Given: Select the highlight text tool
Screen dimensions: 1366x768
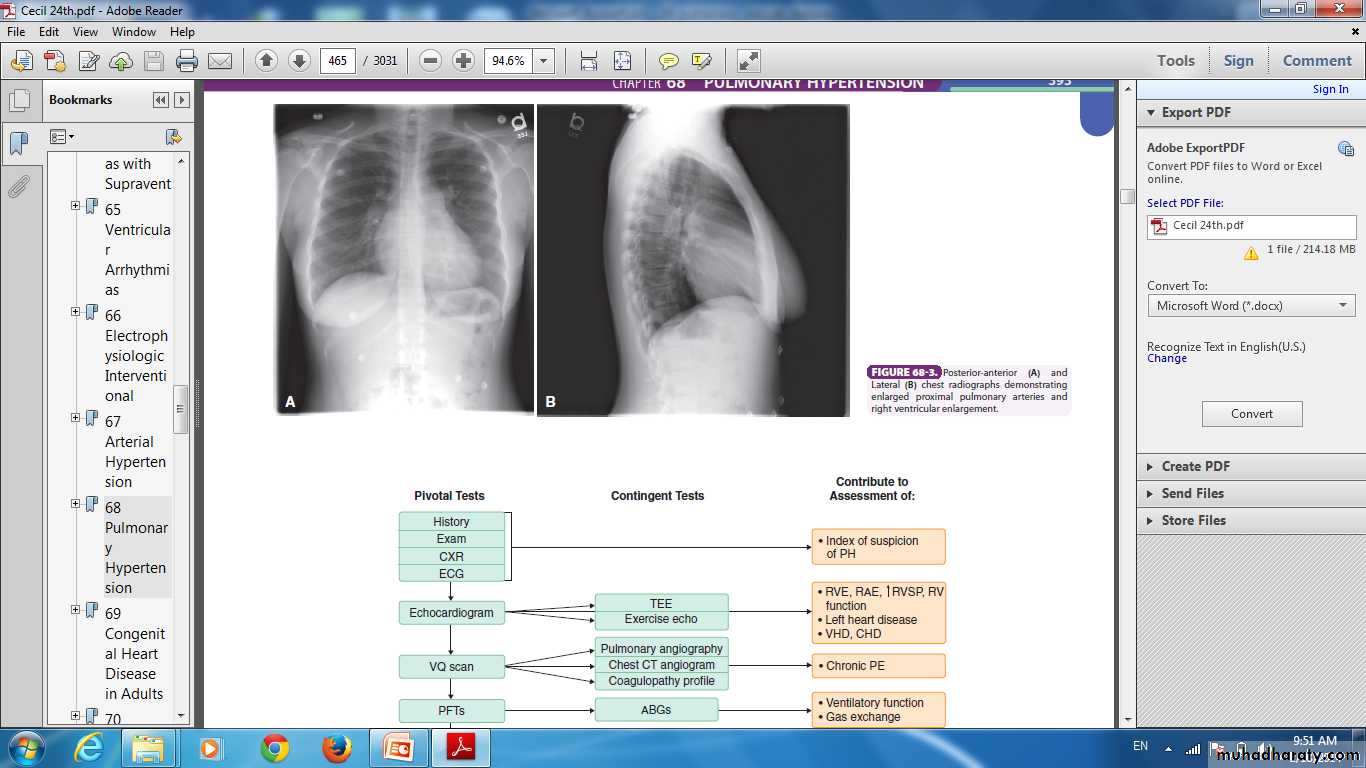Looking at the screenshot, I should click(701, 61).
